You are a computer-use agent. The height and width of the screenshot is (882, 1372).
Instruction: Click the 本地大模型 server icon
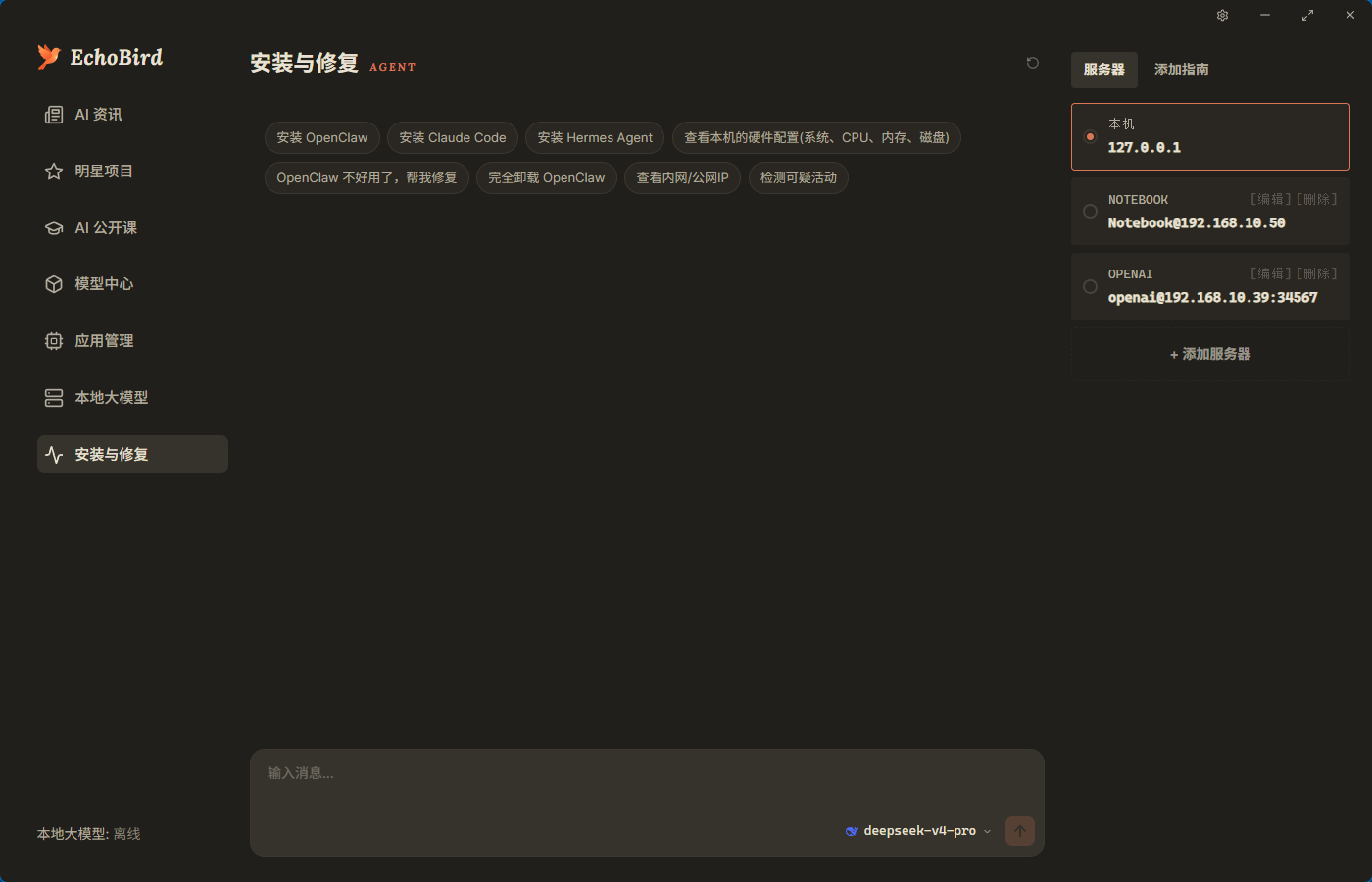[x=54, y=398]
